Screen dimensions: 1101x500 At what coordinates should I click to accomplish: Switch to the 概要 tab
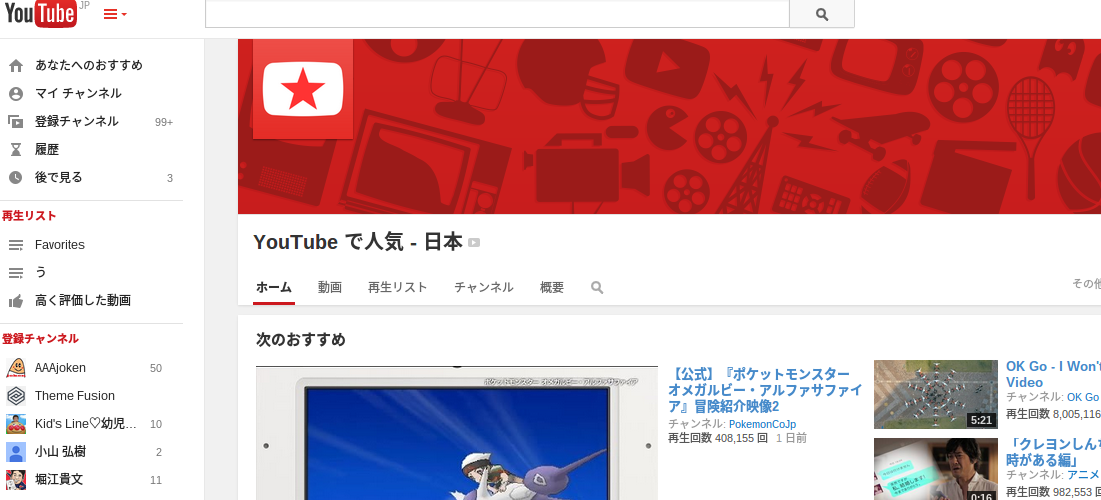tap(552, 287)
